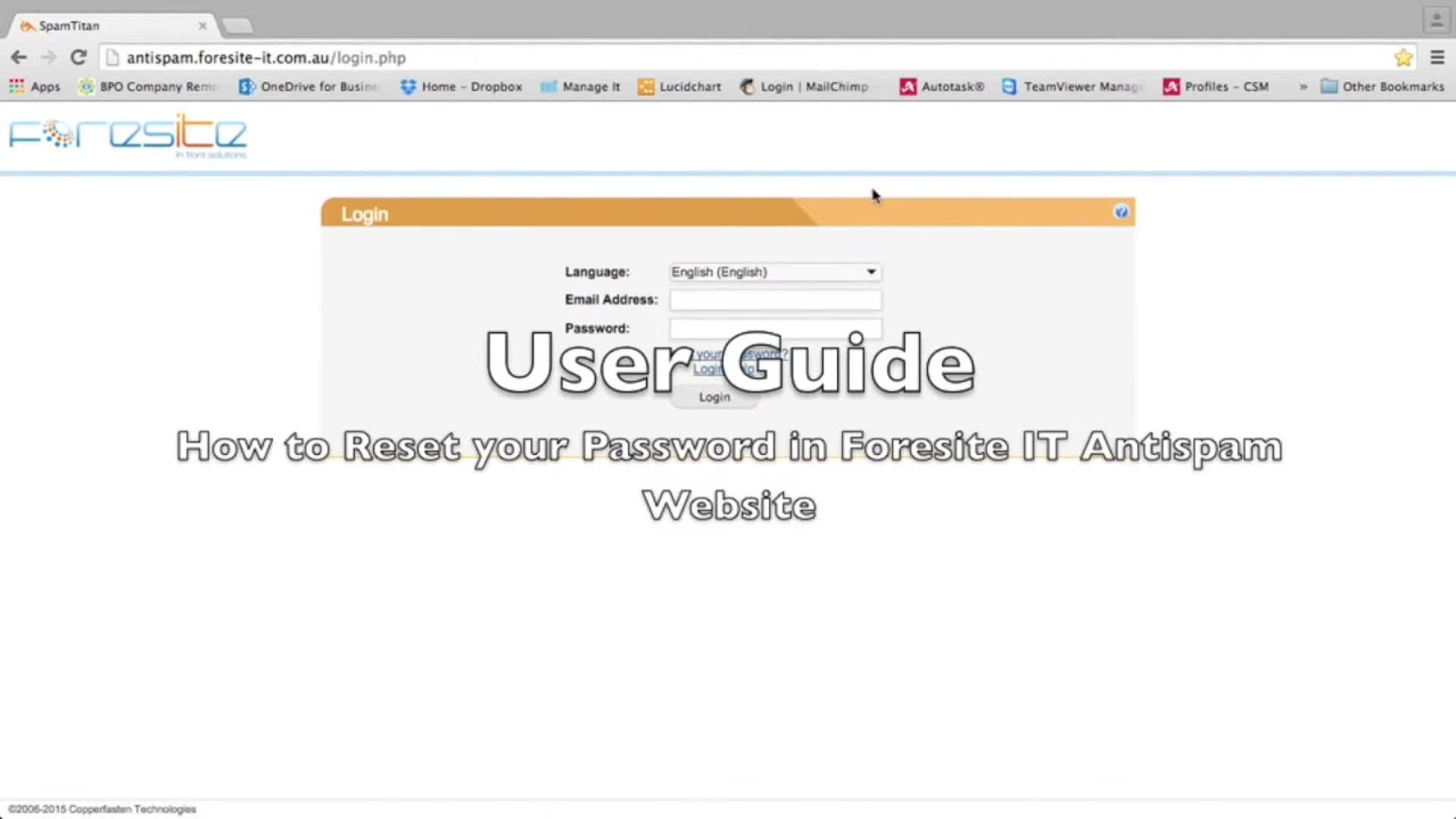
Task: Open Lucidchart bookmark
Action: tap(679, 86)
